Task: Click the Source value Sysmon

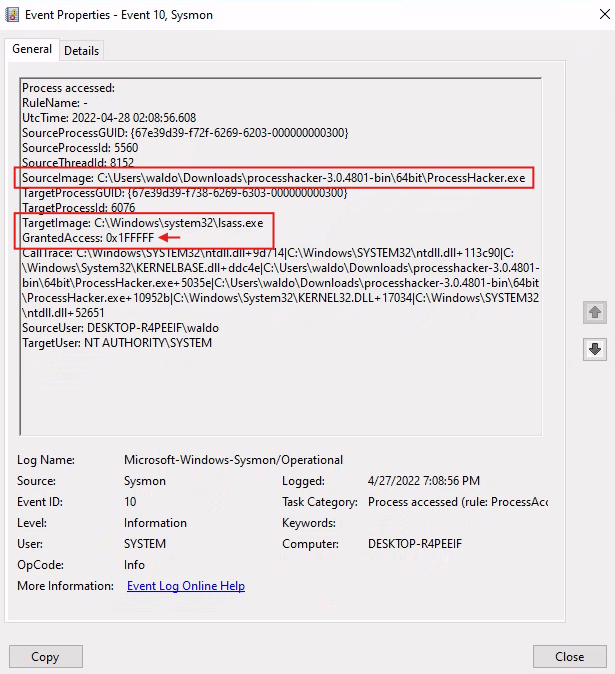Action: click(x=145, y=481)
